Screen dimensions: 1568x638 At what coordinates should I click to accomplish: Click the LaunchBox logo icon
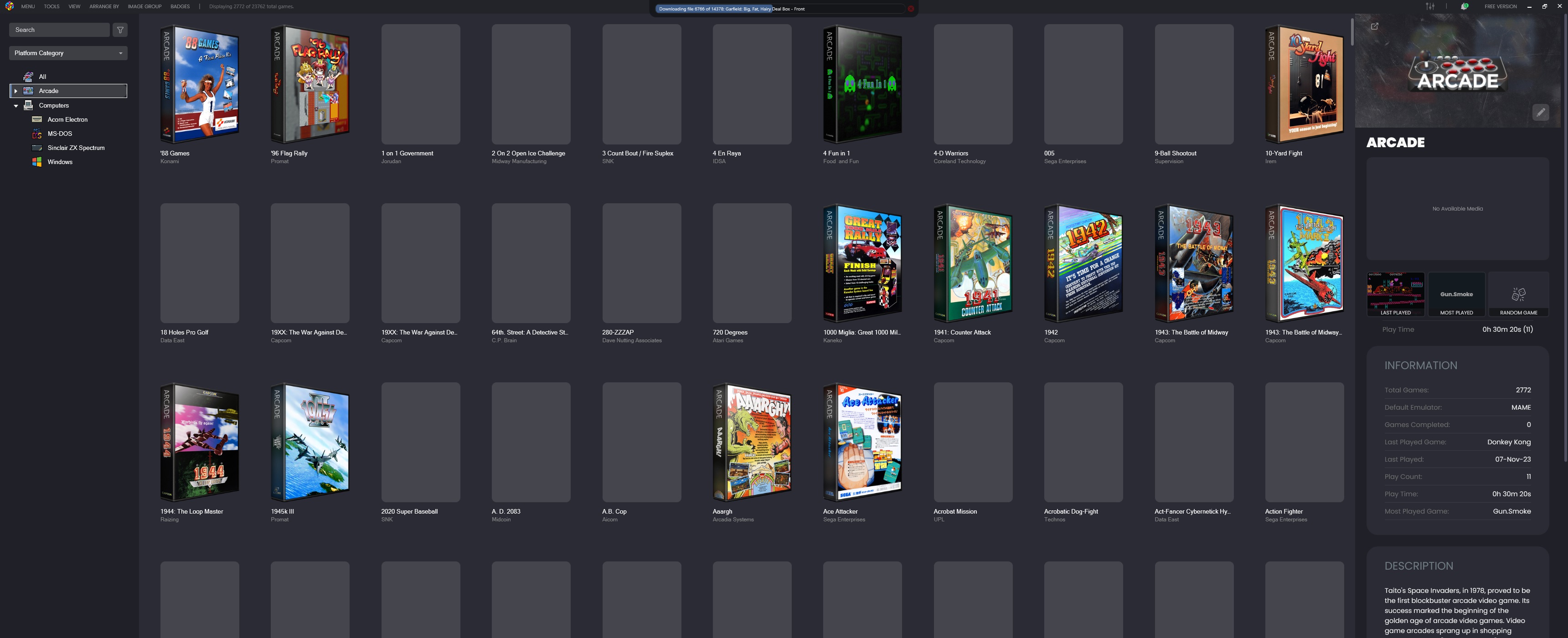pos(9,6)
